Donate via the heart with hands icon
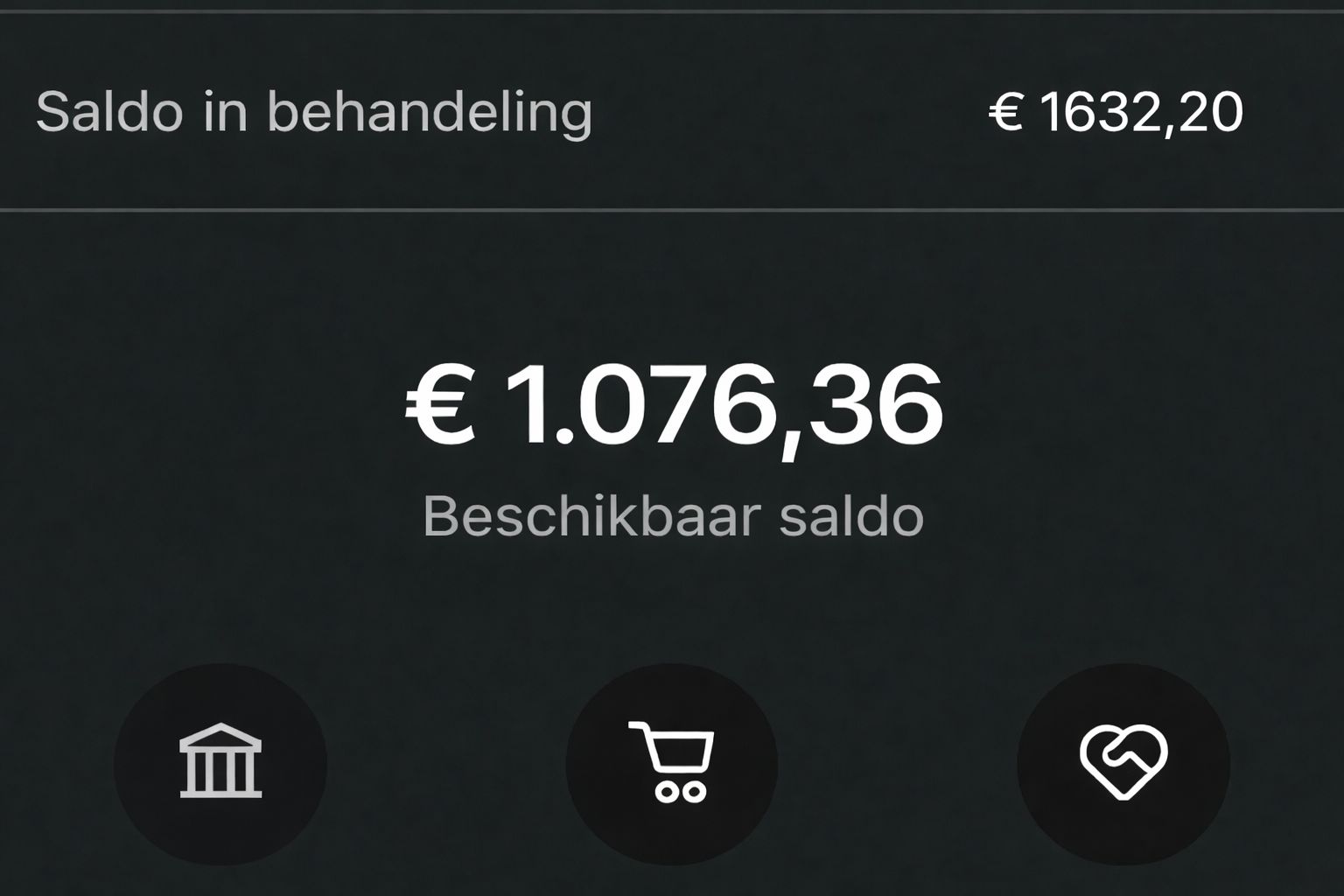This screenshot has height=896, width=1344. pyautogui.click(x=1123, y=763)
